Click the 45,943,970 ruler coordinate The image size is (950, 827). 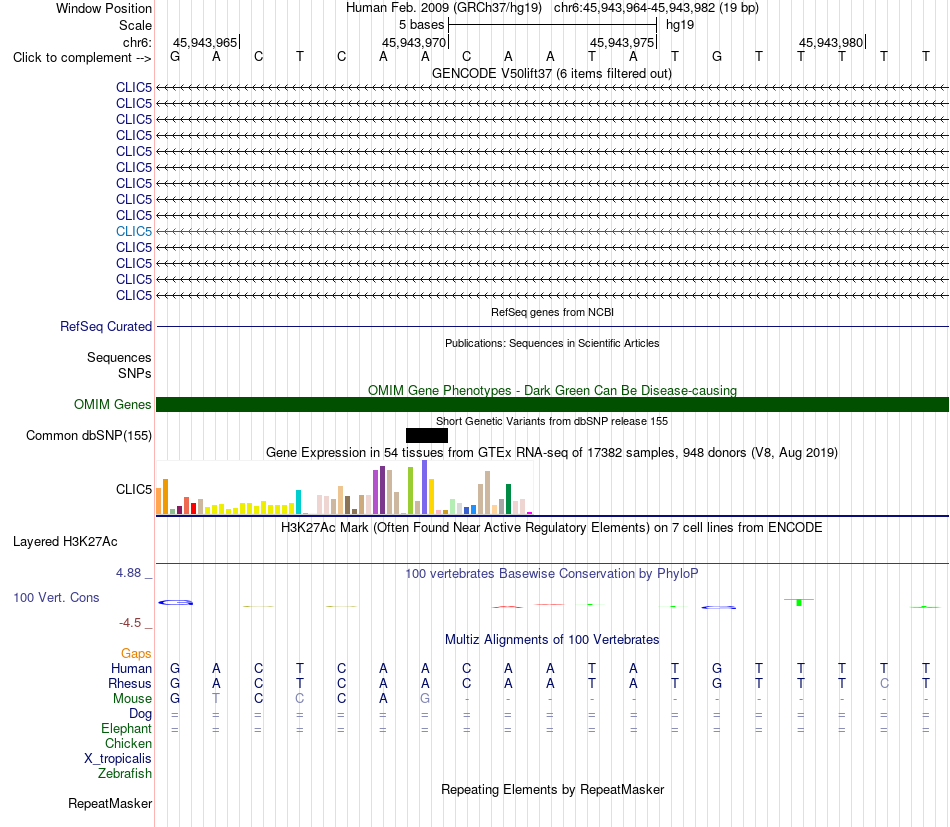tap(414, 42)
